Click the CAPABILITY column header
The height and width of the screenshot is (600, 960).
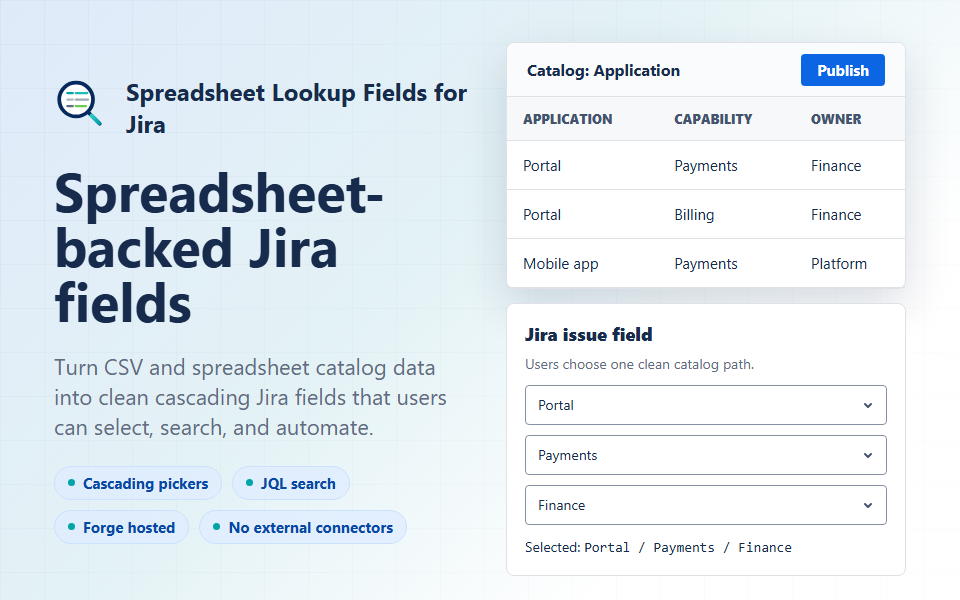[x=713, y=119]
